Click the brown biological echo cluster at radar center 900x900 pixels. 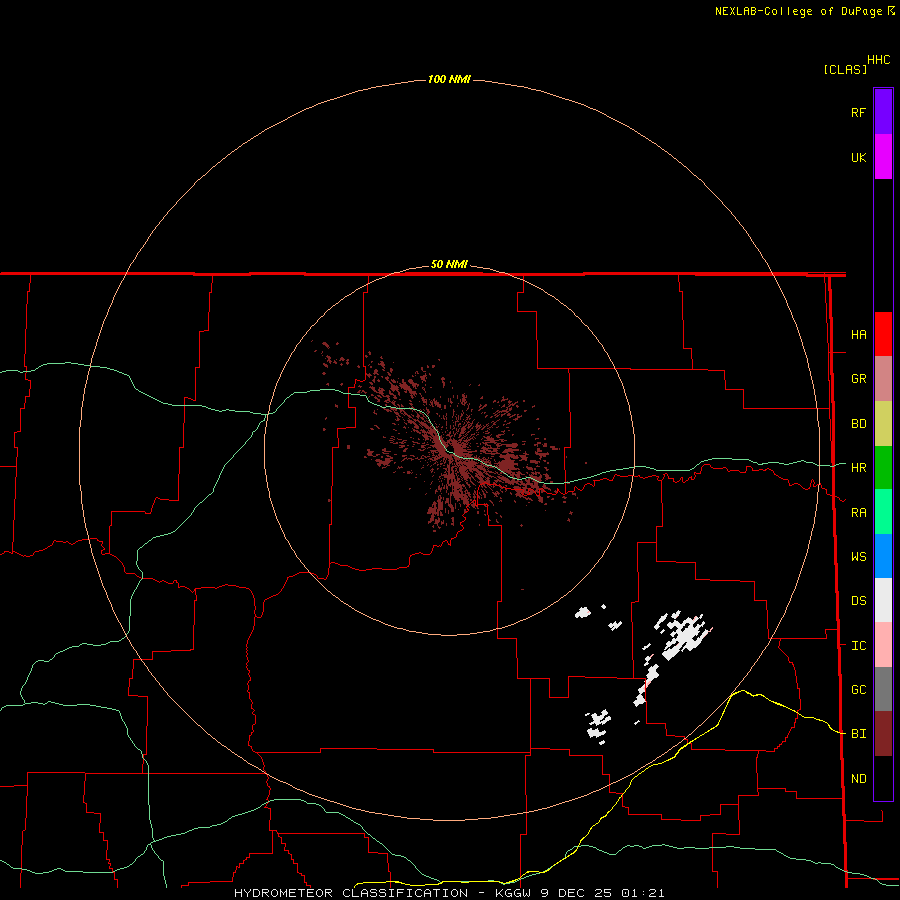coord(455,448)
